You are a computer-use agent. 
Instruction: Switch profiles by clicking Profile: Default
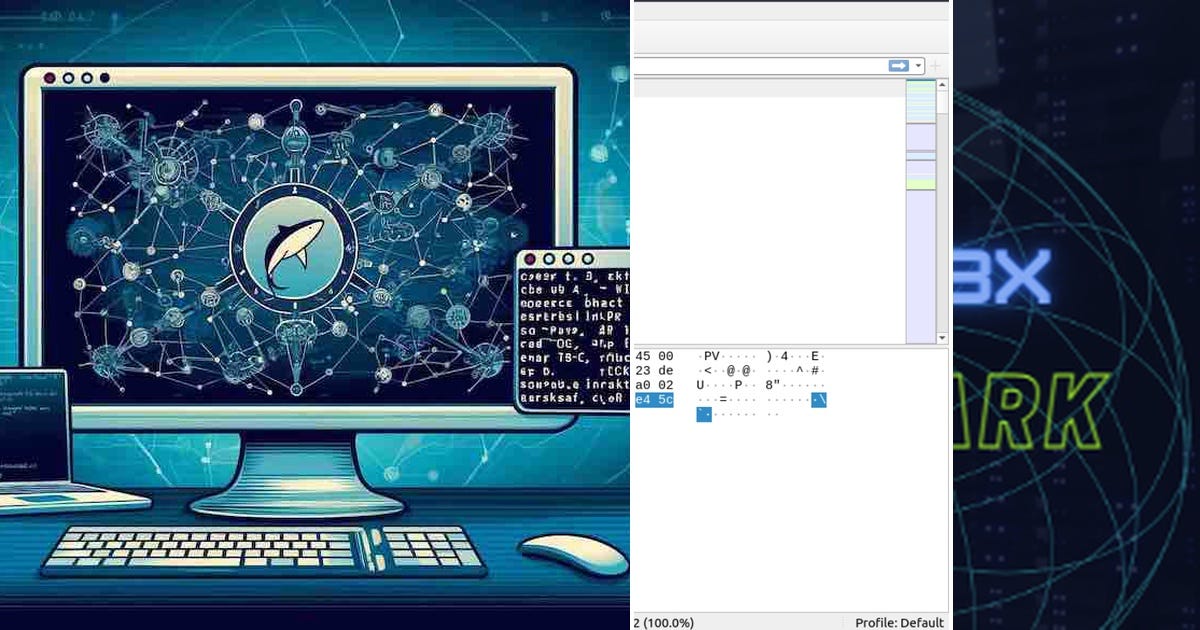[898, 622]
